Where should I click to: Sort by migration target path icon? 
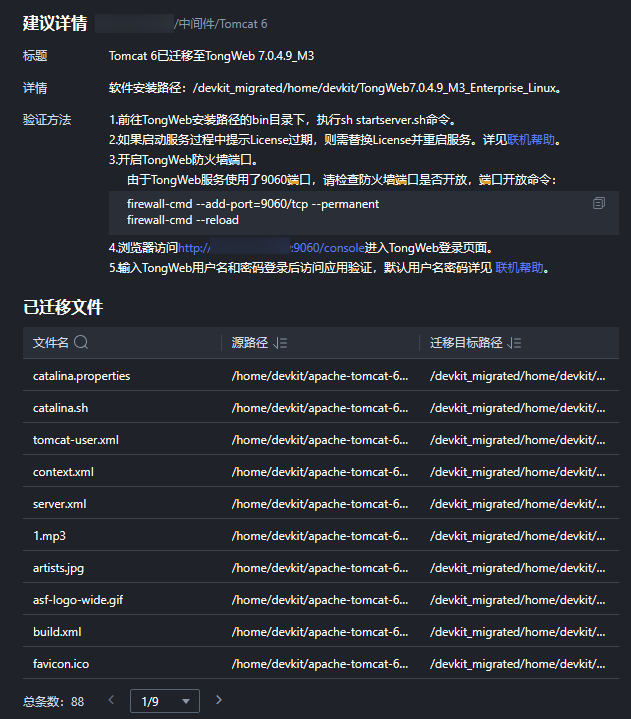(x=515, y=343)
